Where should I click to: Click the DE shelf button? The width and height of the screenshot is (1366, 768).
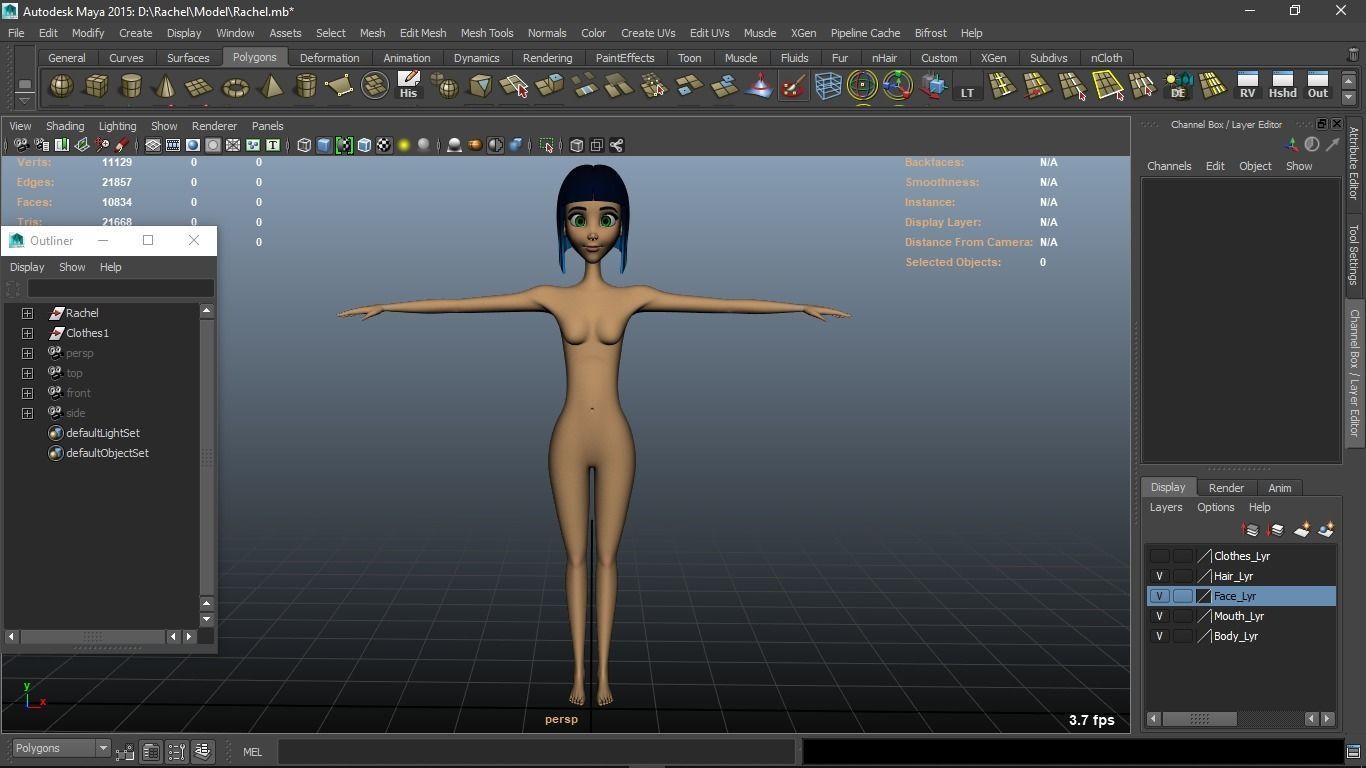point(1178,86)
